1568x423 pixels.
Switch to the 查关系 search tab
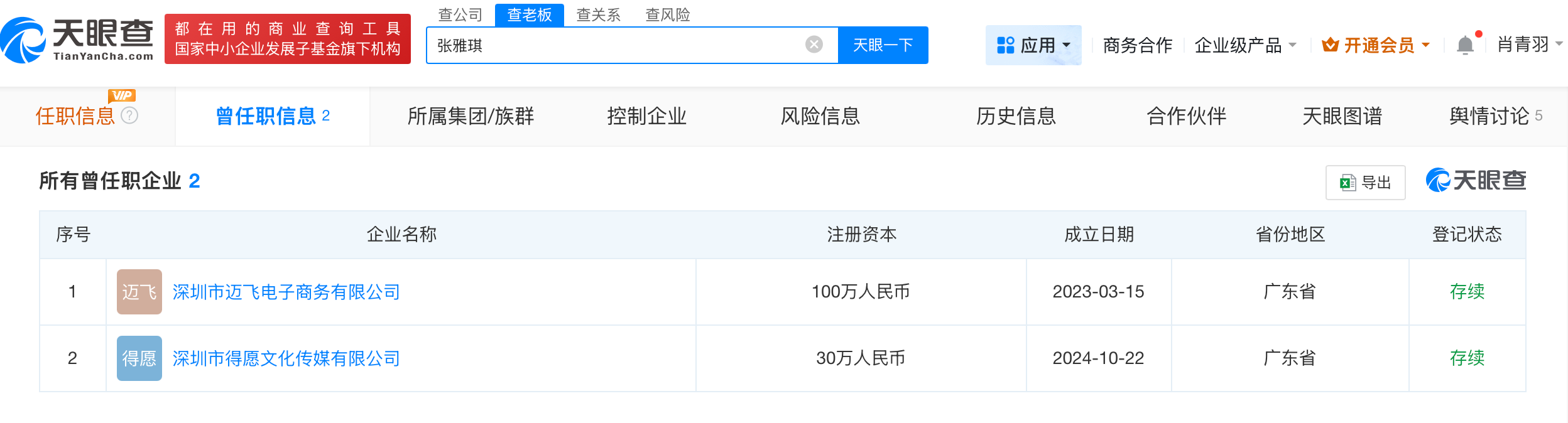599,14
